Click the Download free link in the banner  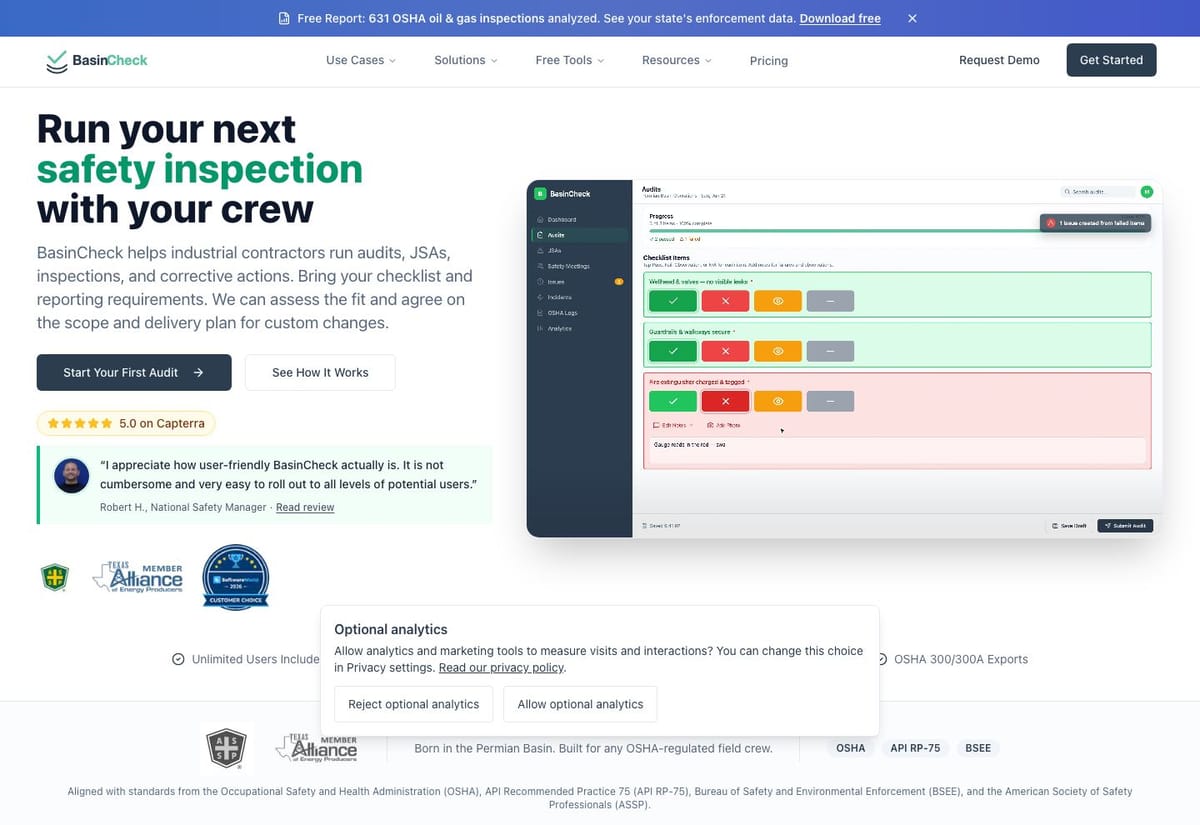pos(840,19)
